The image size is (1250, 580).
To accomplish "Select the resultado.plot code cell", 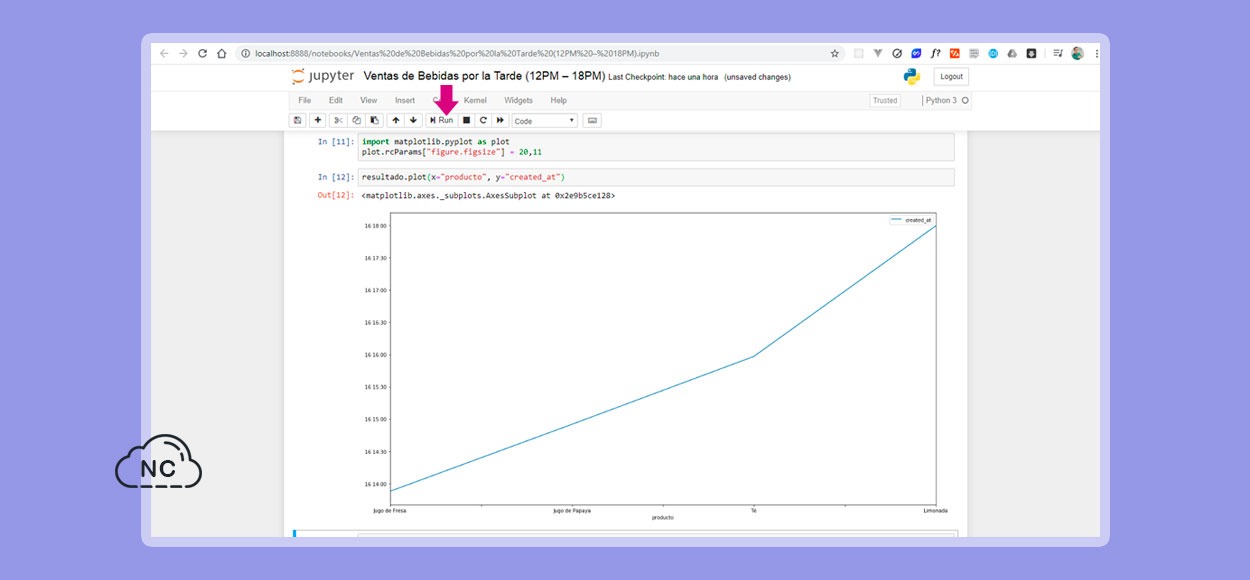I will 655,177.
